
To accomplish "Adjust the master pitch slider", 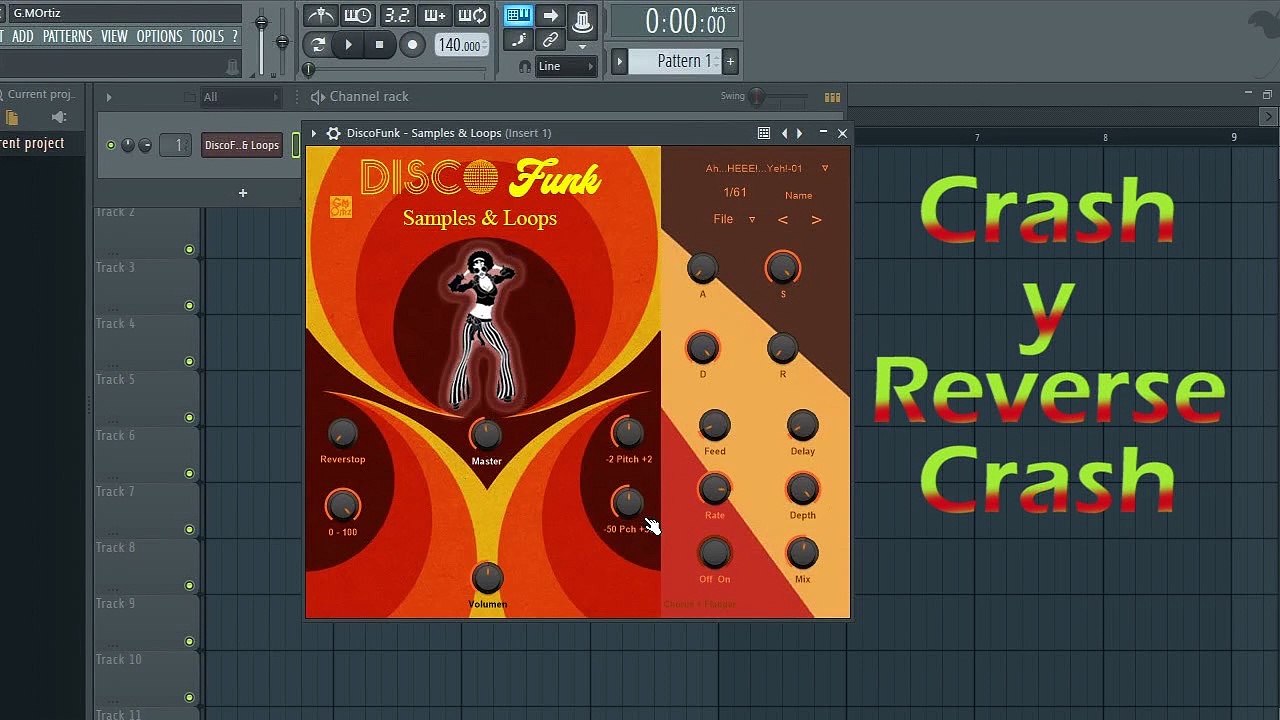I will 282,40.
